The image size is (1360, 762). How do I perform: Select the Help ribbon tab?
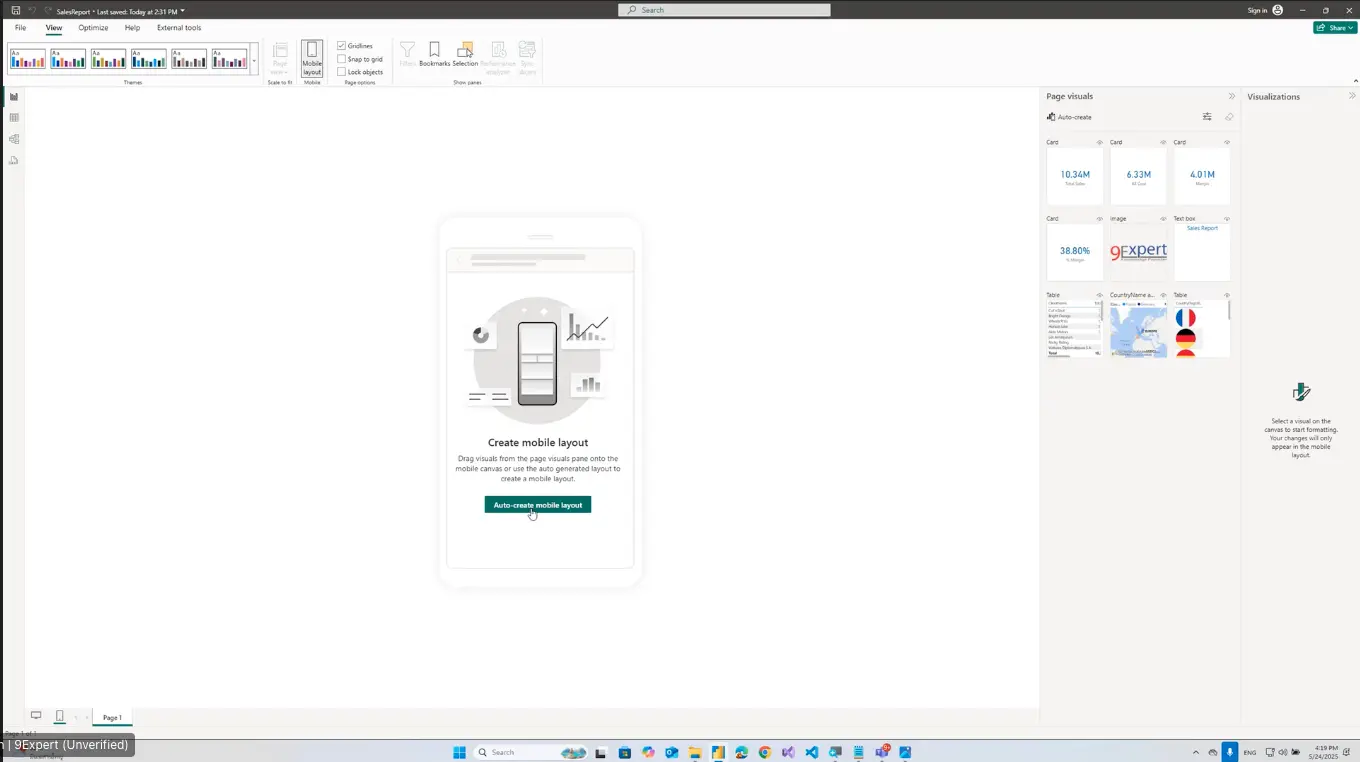[x=132, y=28]
